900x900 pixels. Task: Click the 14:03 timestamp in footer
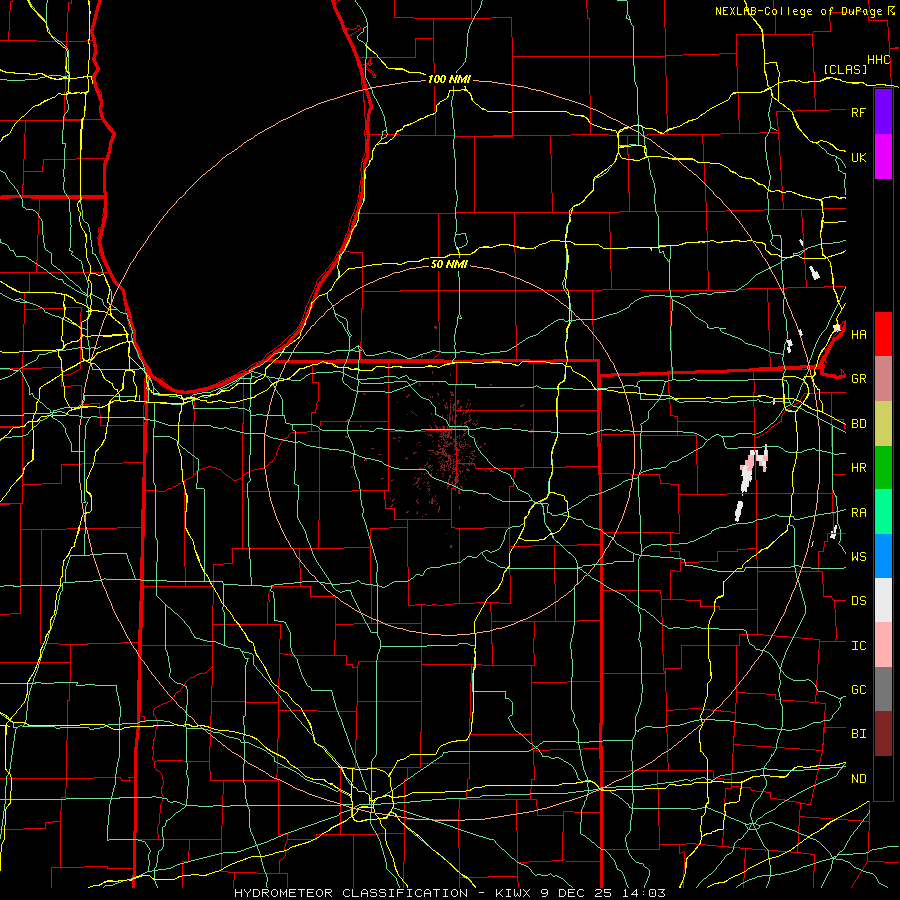point(645,893)
